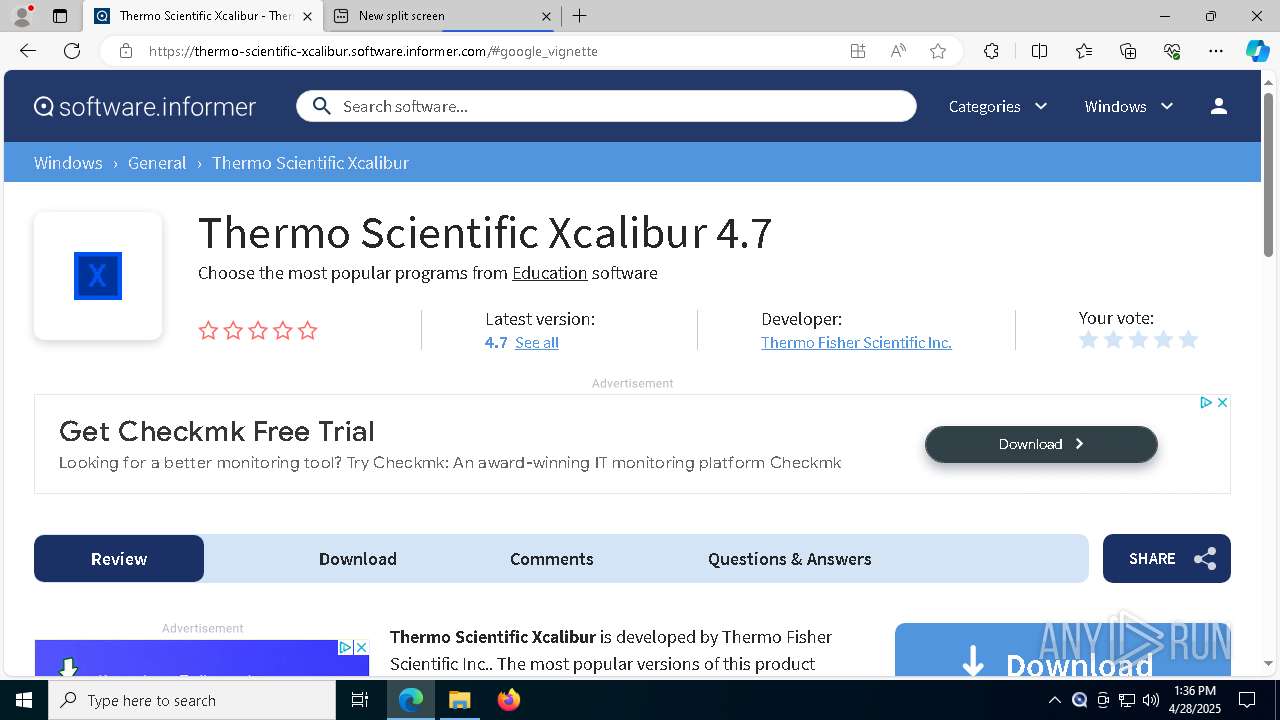
Task: Click the browser profile avatar icon
Action: (x=22, y=16)
